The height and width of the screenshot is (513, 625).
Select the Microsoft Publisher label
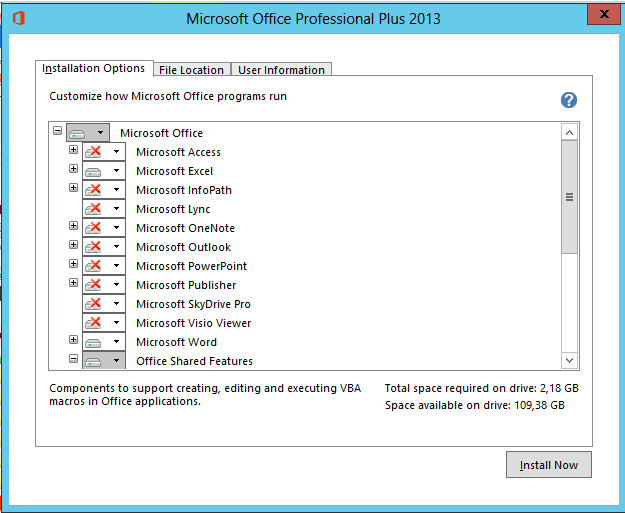tap(186, 285)
